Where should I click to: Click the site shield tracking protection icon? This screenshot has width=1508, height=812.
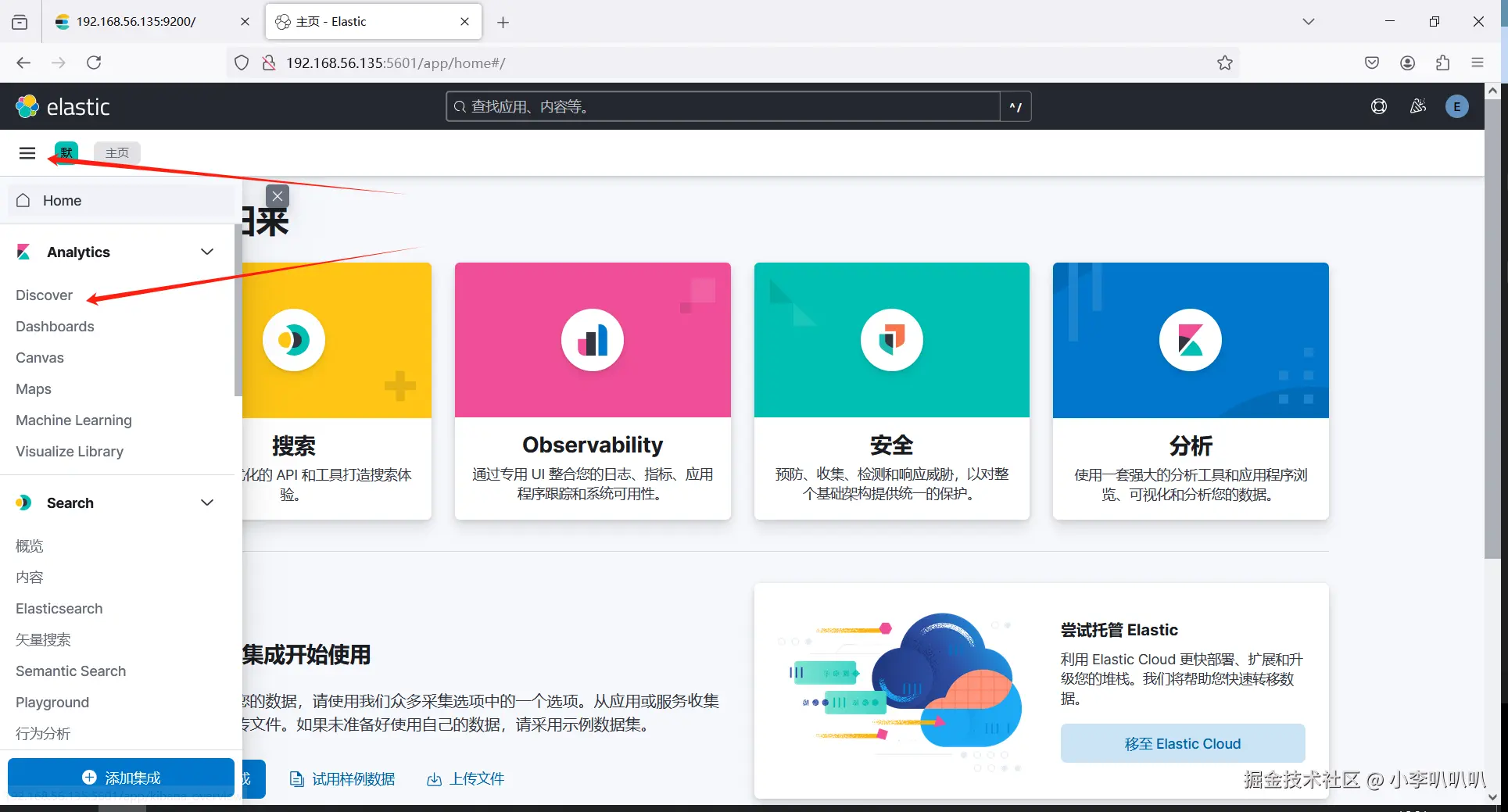[x=242, y=63]
